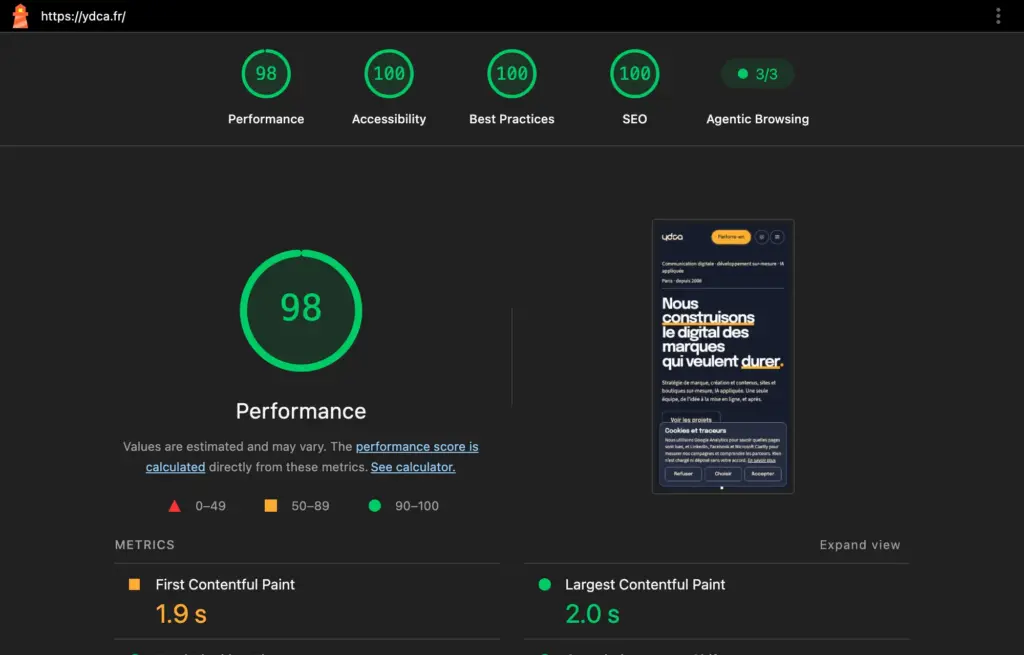Click the green circle 90–100 legend icon
Screen dimensions: 1024x655
(374, 505)
